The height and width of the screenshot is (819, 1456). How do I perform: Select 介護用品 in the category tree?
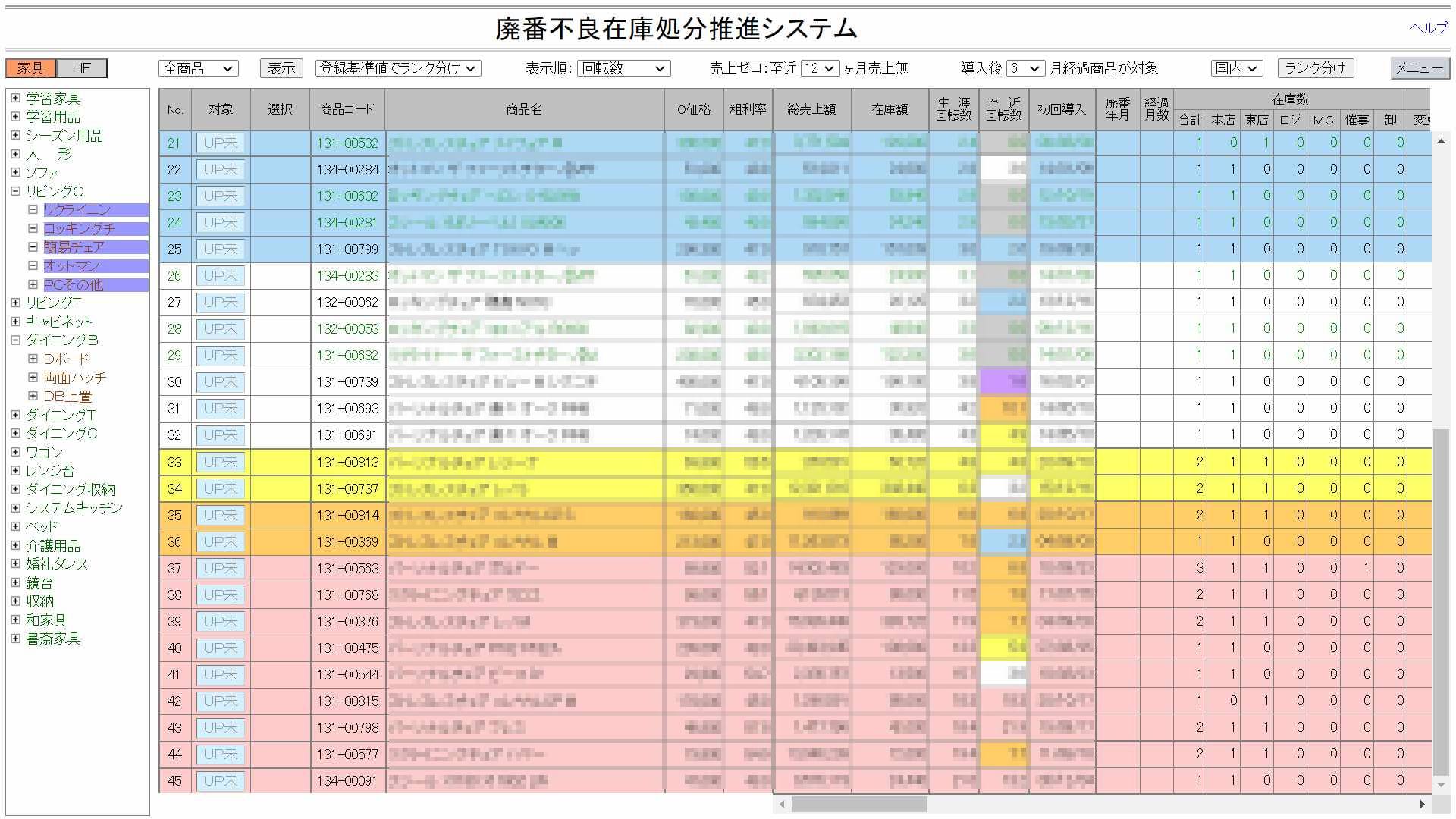point(53,545)
